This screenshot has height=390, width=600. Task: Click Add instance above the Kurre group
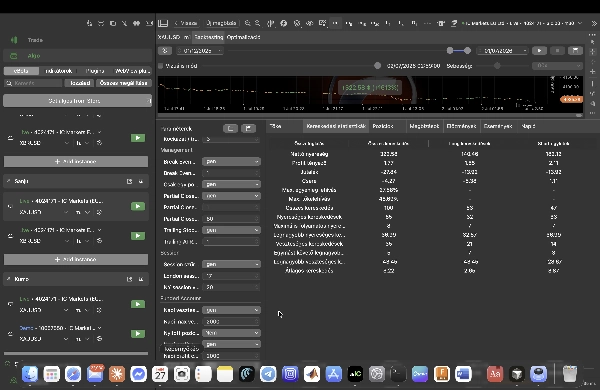click(76, 259)
